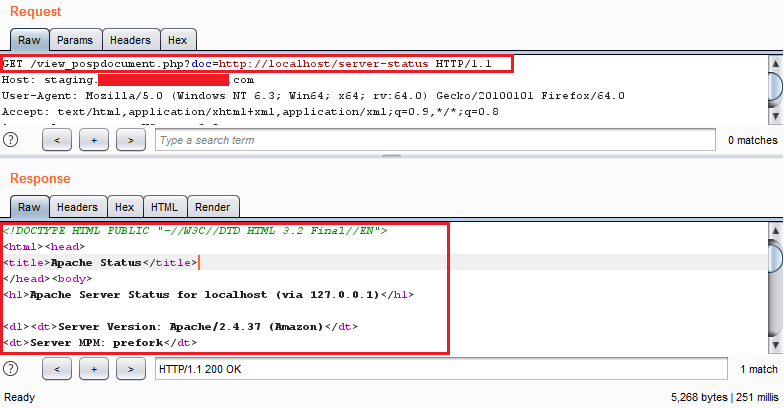Open the Response Render tab
784x408 pixels.
pos(212,207)
